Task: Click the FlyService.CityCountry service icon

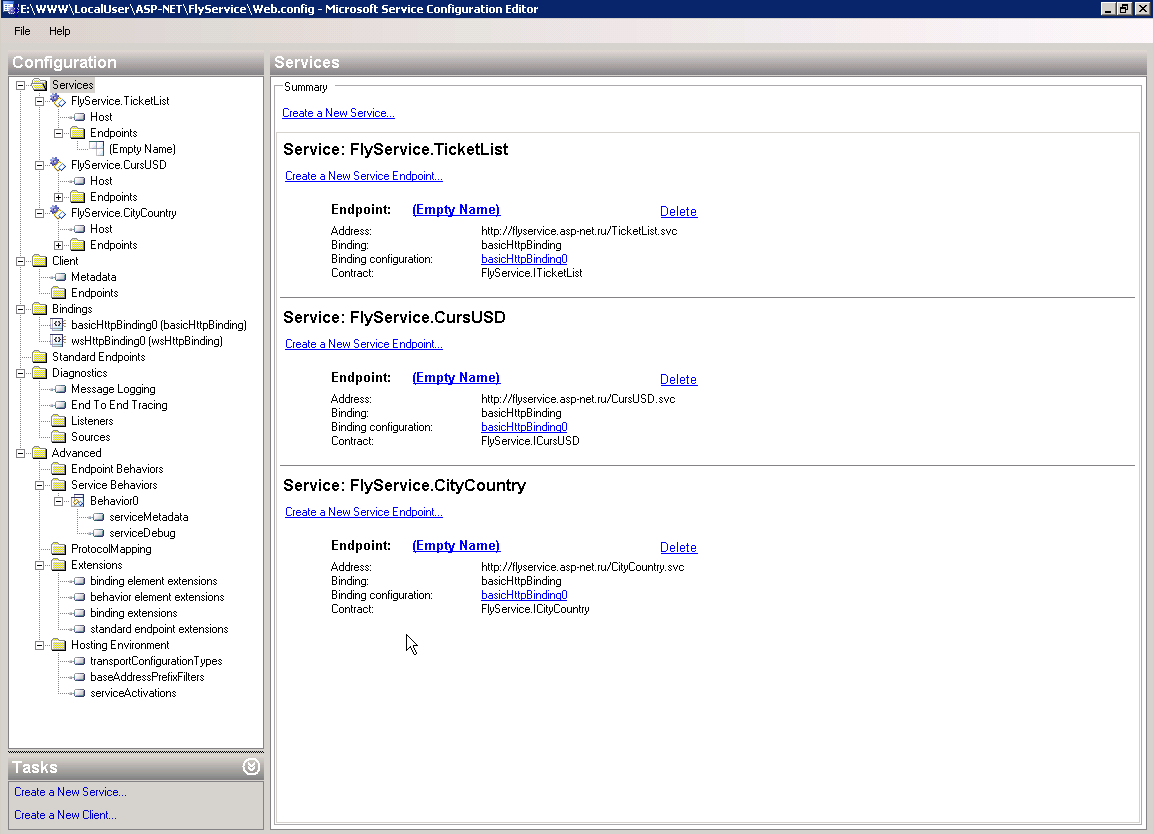Action: [x=57, y=213]
